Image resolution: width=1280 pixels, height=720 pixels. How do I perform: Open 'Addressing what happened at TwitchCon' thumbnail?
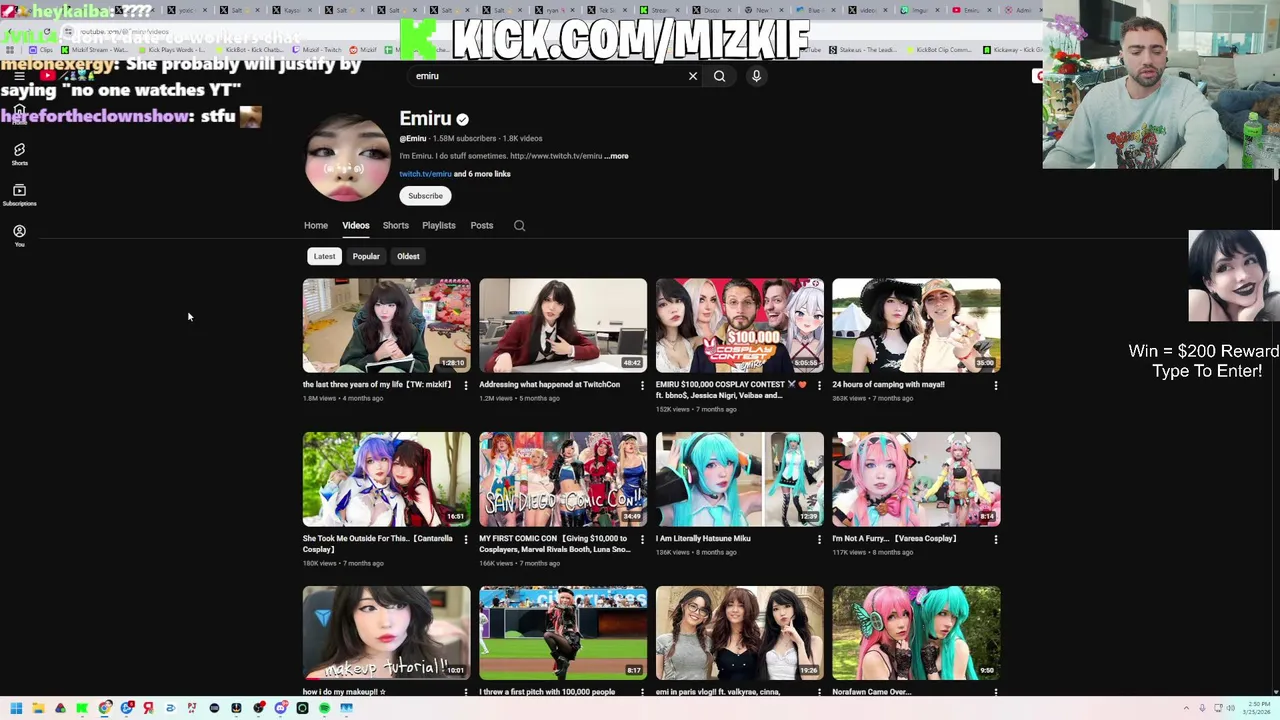click(x=563, y=325)
